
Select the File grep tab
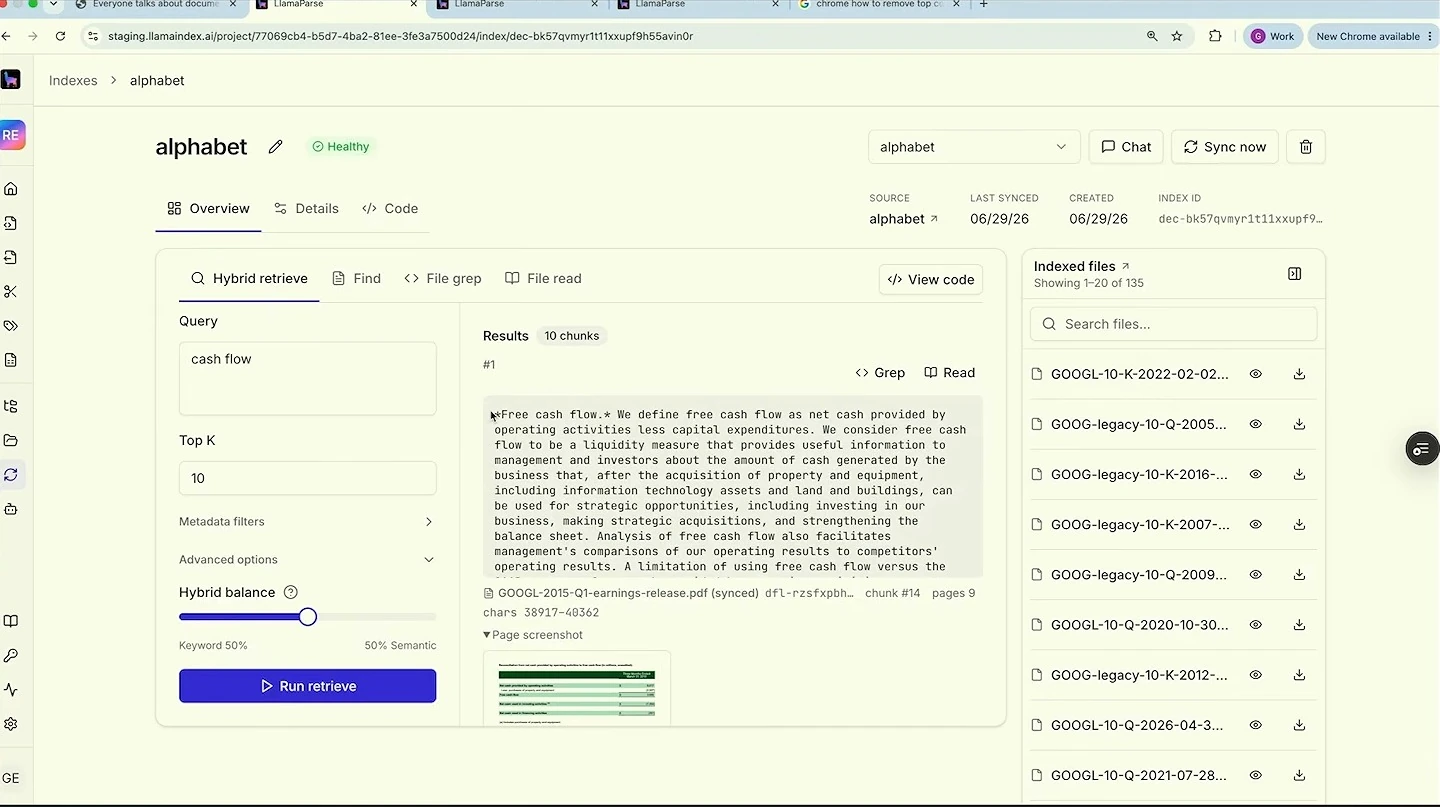click(443, 279)
